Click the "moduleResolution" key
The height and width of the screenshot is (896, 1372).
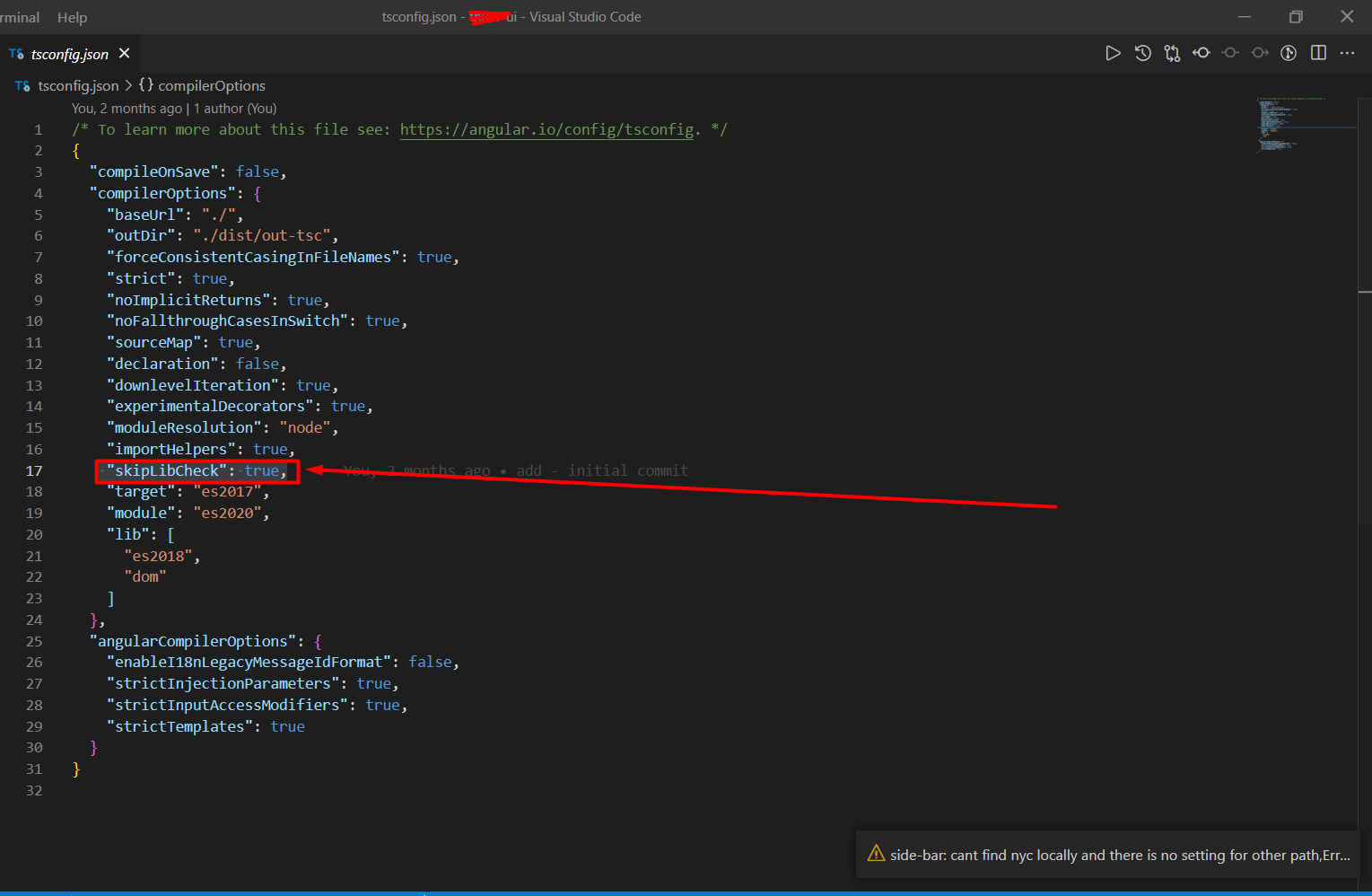pyautogui.click(x=183, y=427)
